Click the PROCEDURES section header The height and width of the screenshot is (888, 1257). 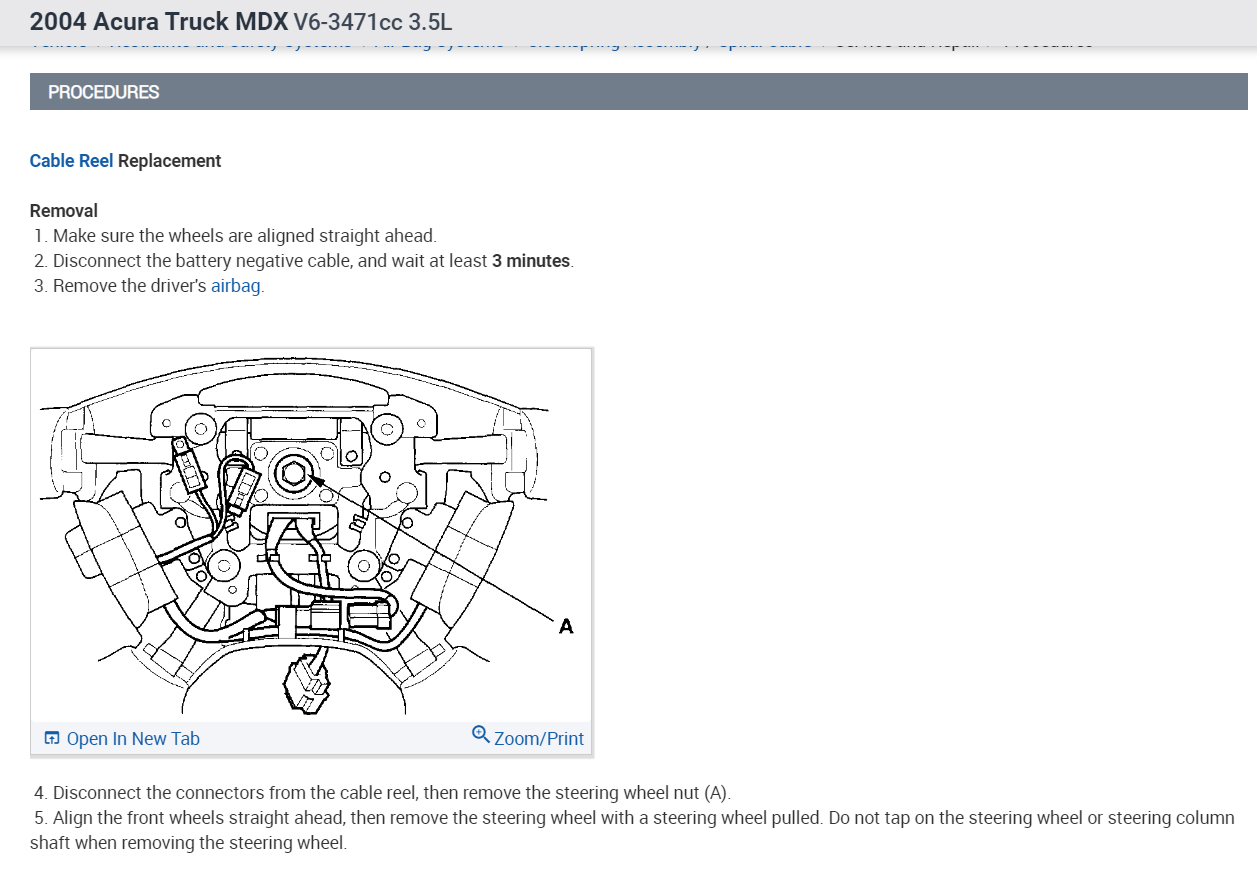639,92
